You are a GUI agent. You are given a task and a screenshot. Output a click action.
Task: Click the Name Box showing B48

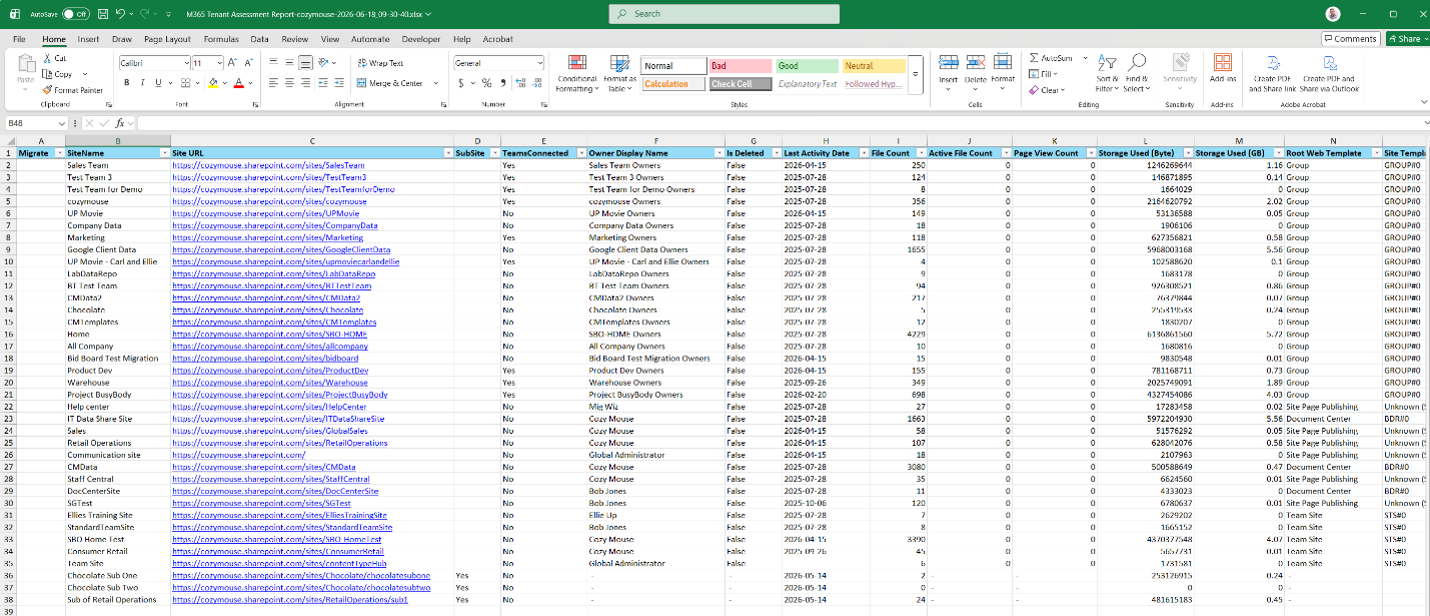pos(29,123)
